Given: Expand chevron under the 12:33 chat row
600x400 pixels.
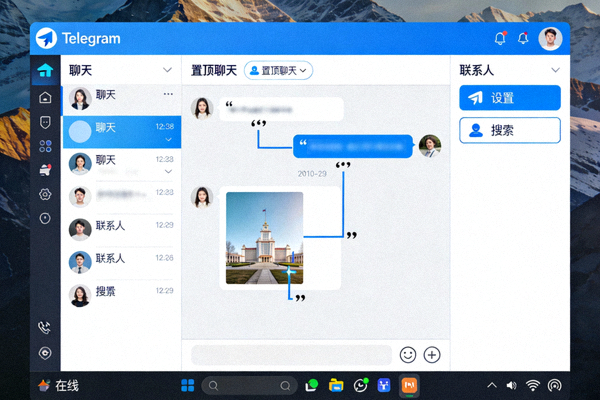Looking at the screenshot, I should coord(168,171).
